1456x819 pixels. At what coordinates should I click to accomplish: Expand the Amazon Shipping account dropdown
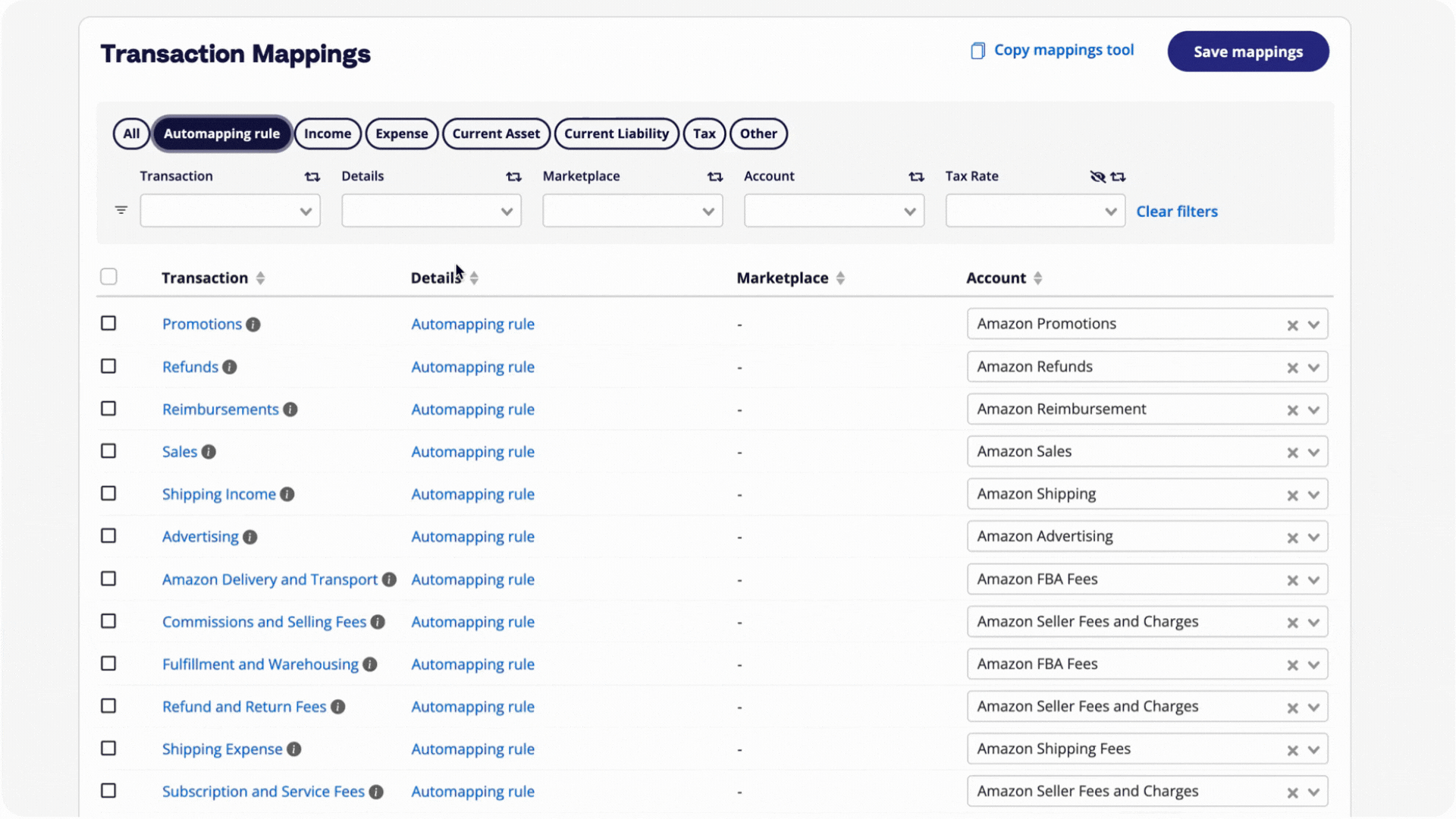(x=1313, y=495)
